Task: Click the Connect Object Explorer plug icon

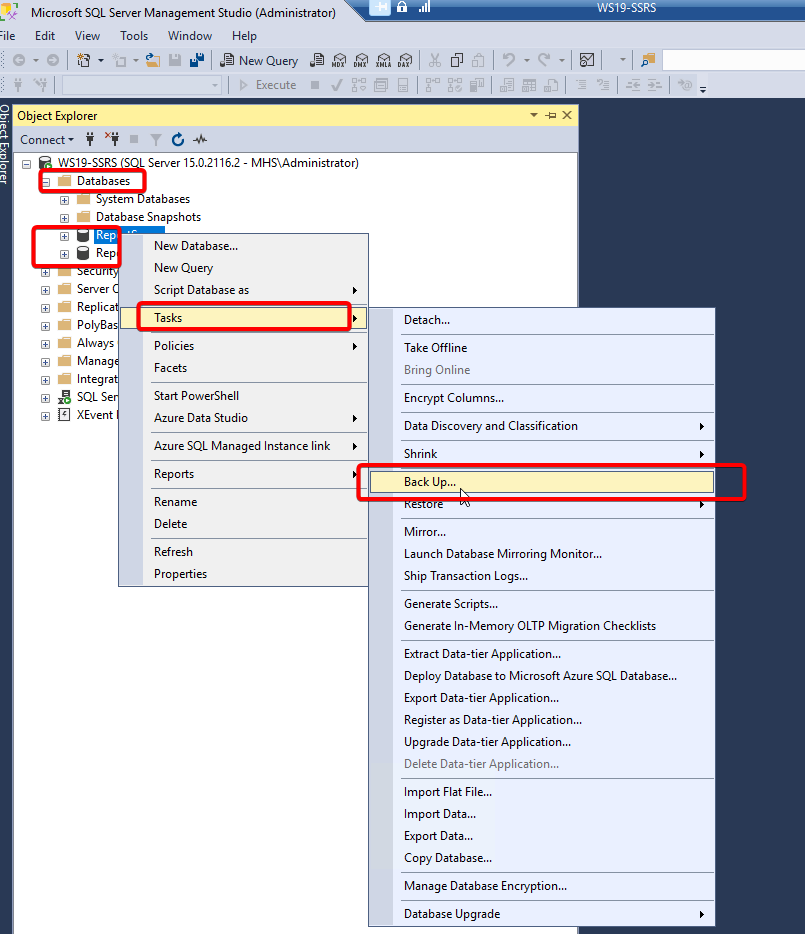Action: 90,139
